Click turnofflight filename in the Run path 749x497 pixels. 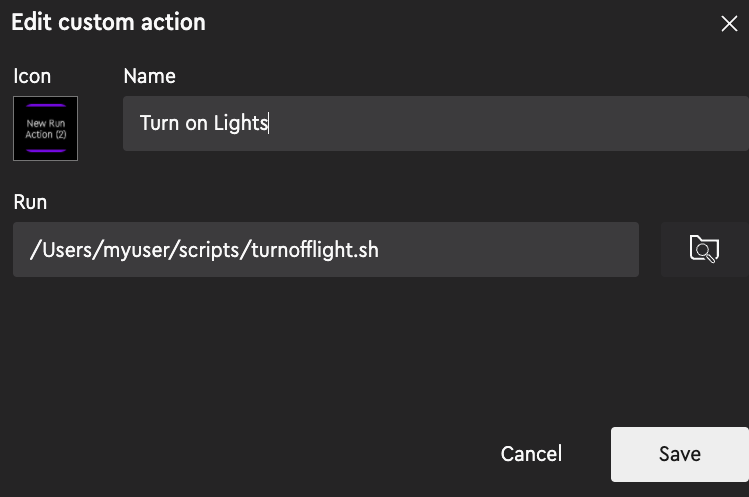[296, 249]
